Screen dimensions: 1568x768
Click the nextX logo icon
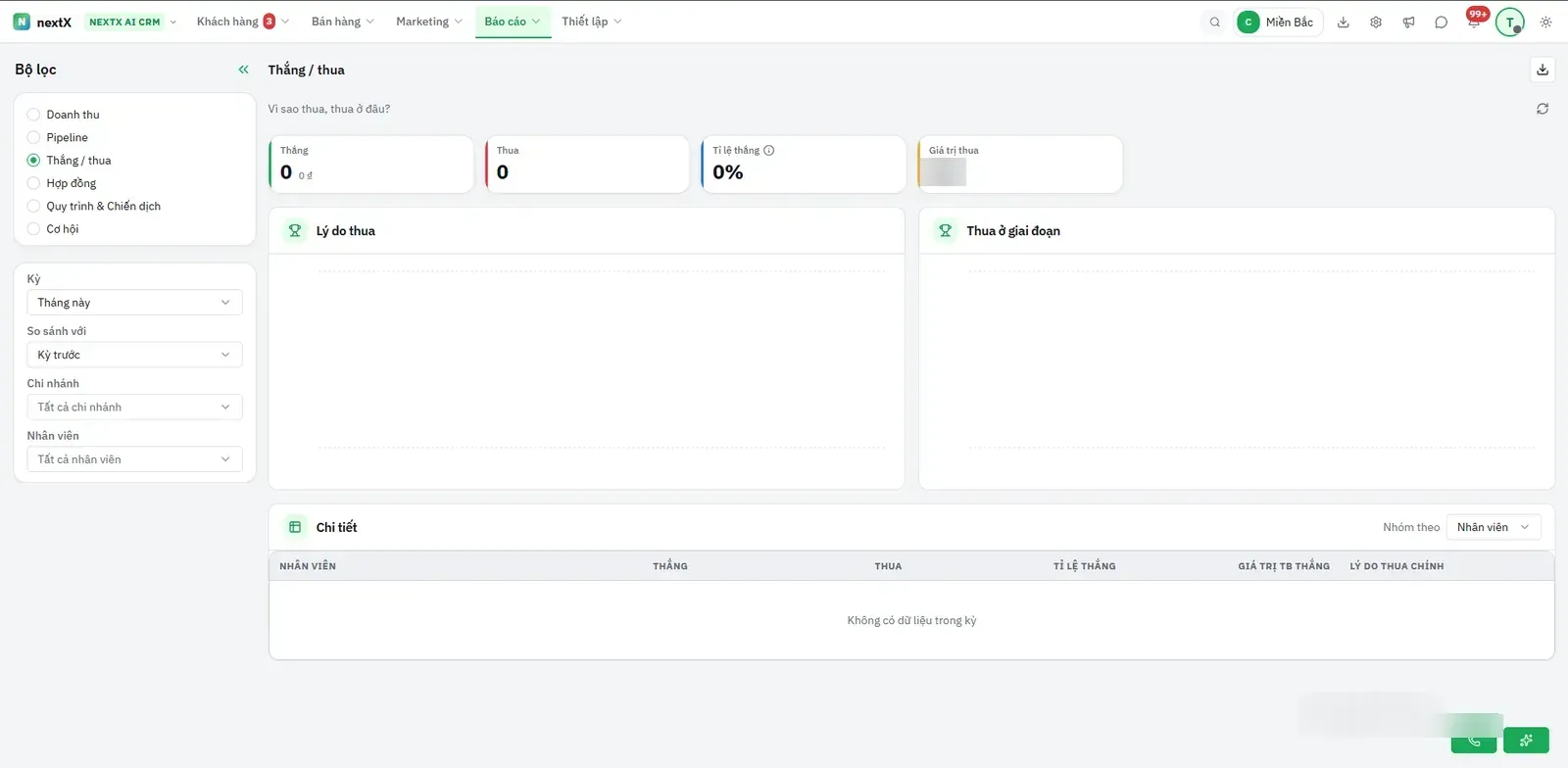(x=22, y=22)
